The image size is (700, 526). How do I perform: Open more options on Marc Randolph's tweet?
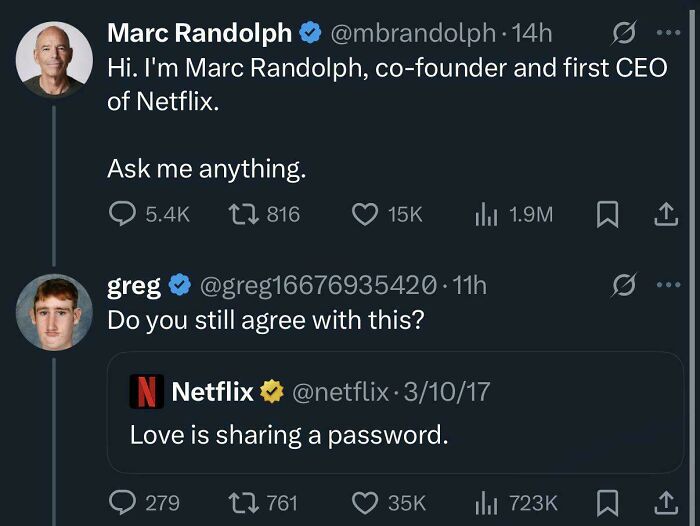coord(666,34)
